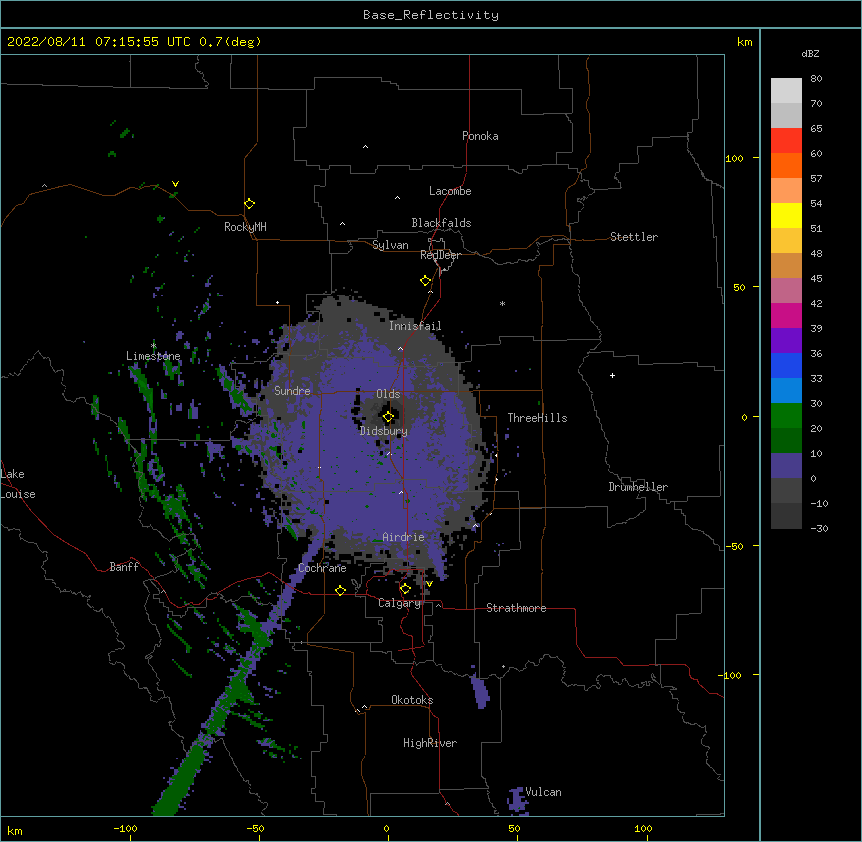Image resolution: width=862 pixels, height=842 pixels.
Task: Click the -100 tick on the bottom axis
Action: coord(125,828)
